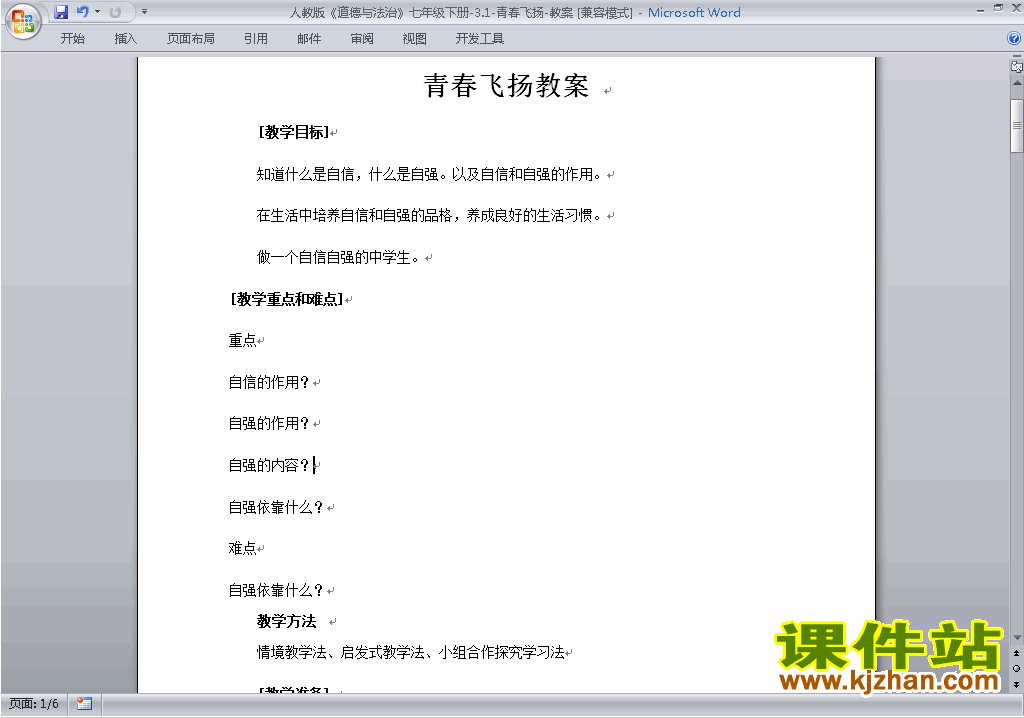Click the line 做一个自信自强的中学生。

[338, 257]
